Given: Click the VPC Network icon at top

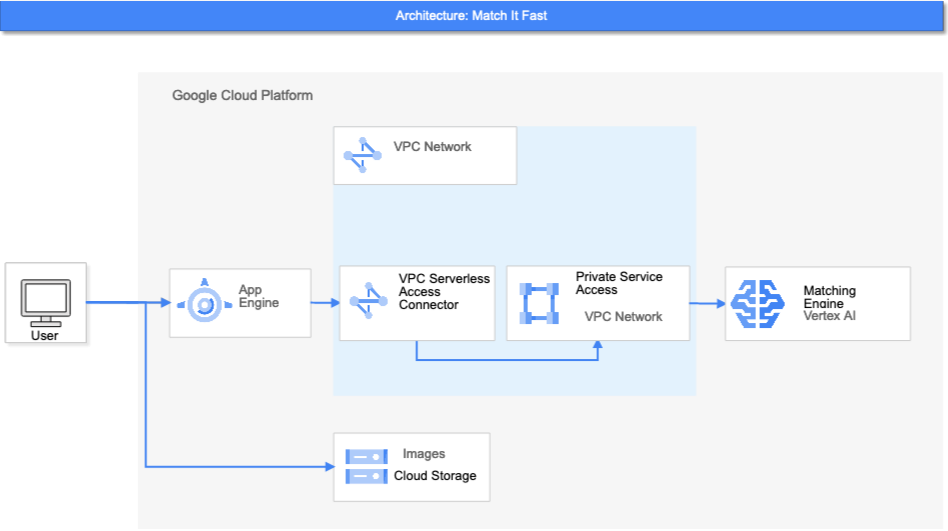Looking at the screenshot, I should 363,155.
